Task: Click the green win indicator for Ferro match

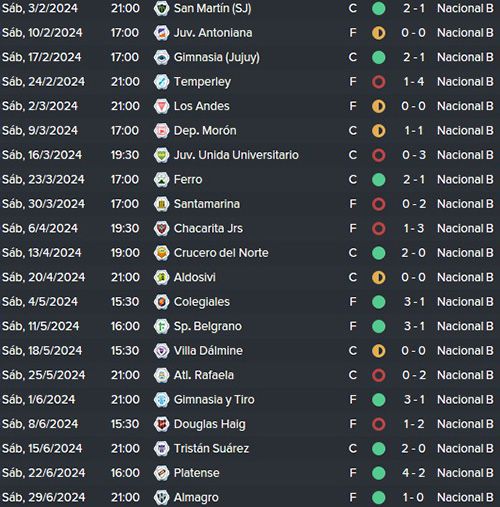Action: tap(378, 180)
